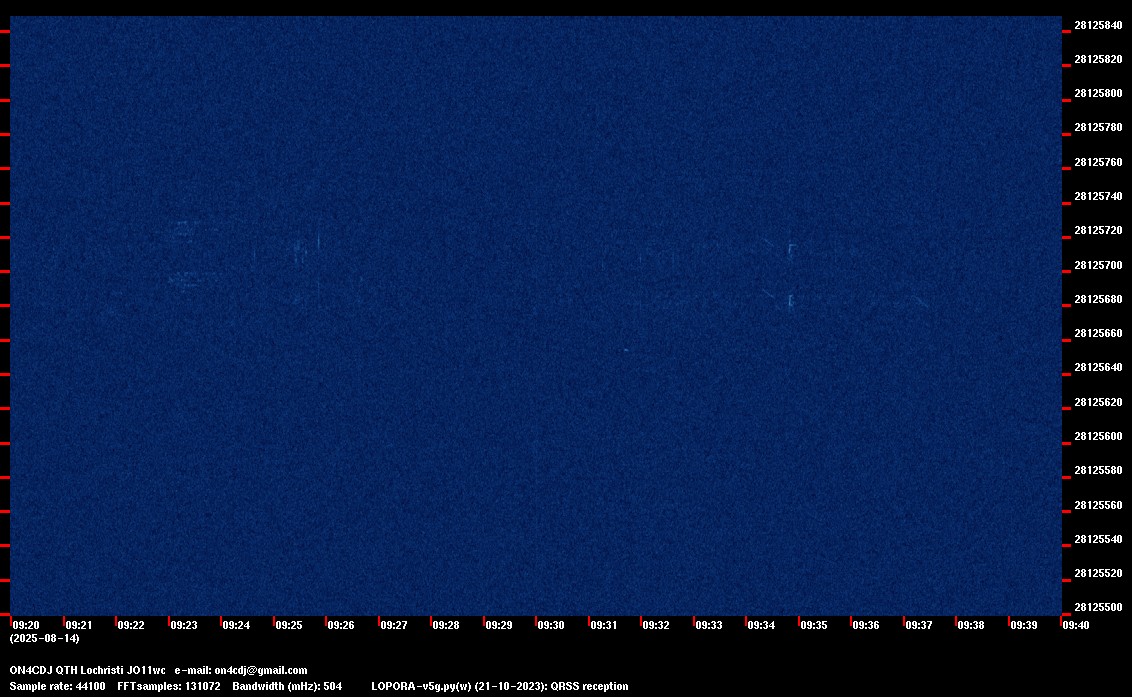The width and height of the screenshot is (1132, 697).
Task: Click the 28125540 frequency label
Action: (1098, 540)
